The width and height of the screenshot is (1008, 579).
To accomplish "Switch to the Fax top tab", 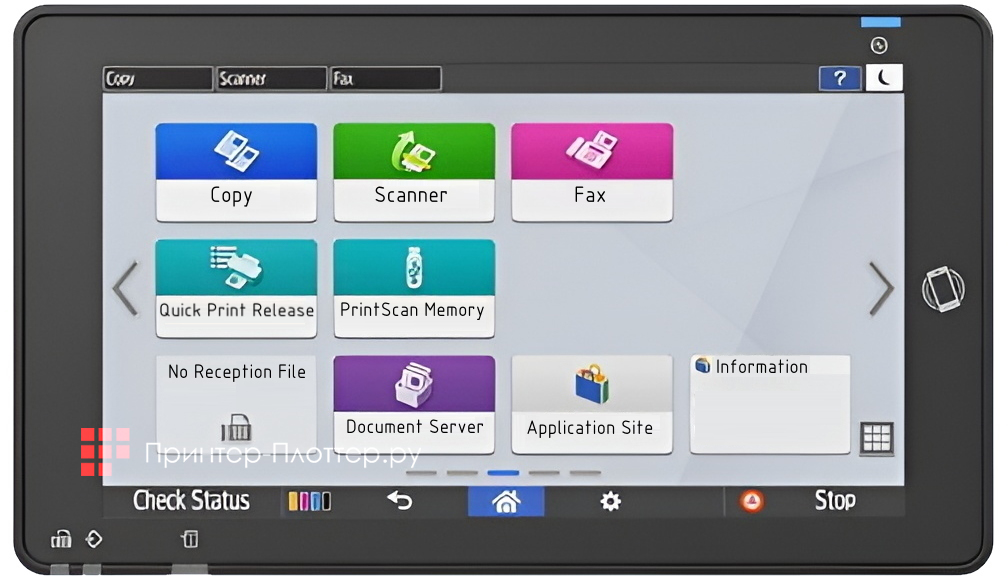I will point(385,79).
